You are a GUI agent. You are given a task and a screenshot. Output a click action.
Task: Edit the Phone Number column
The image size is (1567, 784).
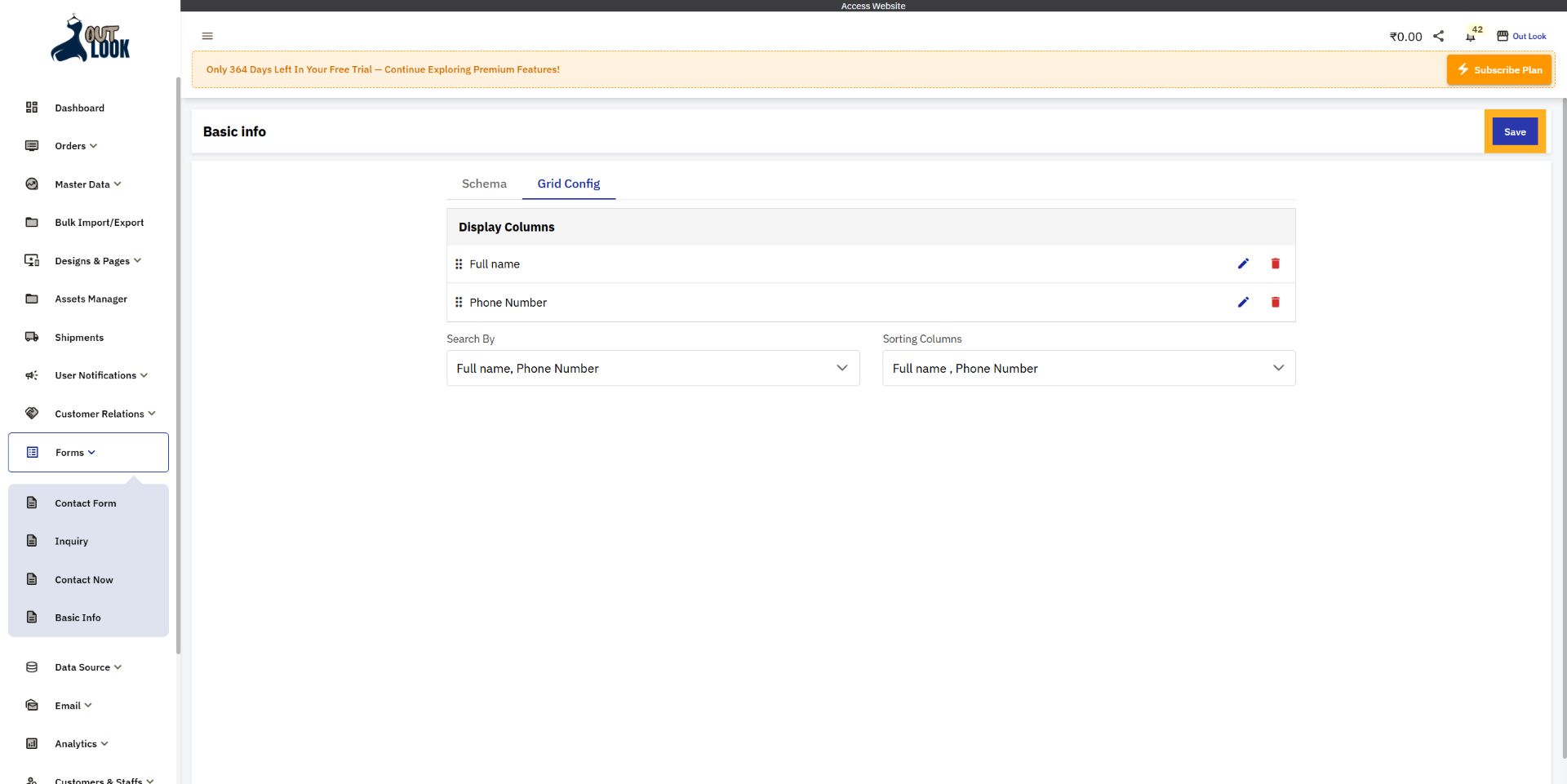[x=1243, y=302]
